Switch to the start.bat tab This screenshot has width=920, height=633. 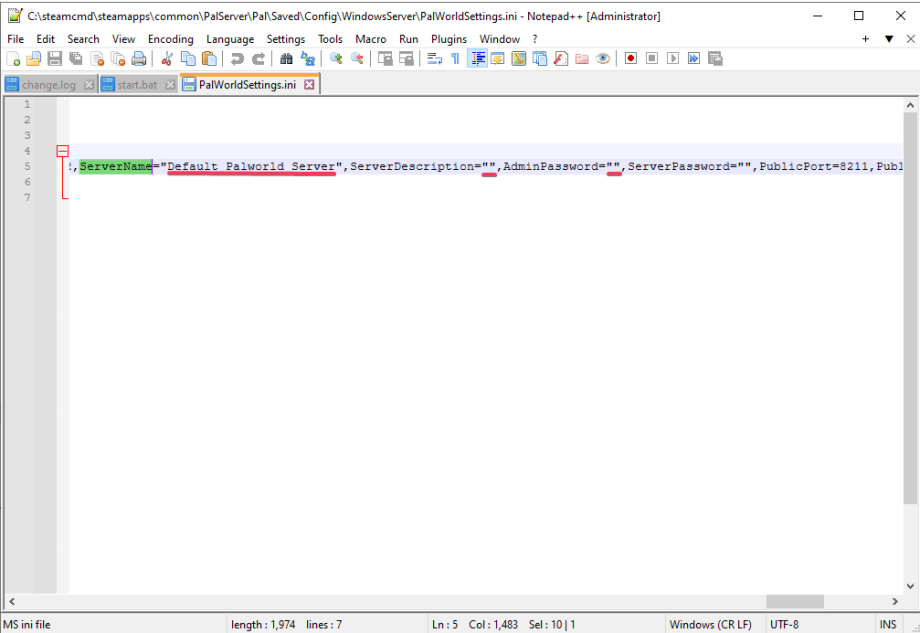click(137, 84)
